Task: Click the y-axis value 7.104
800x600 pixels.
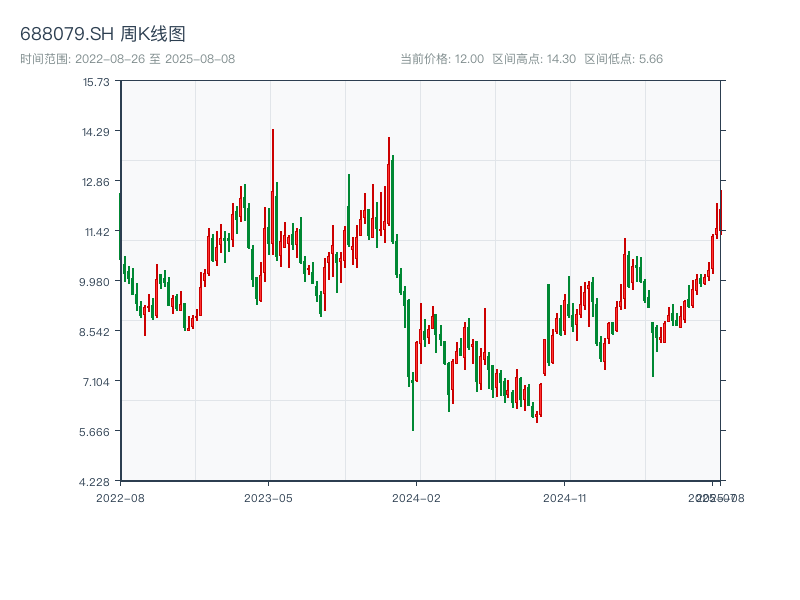Action: tap(96, 382)
